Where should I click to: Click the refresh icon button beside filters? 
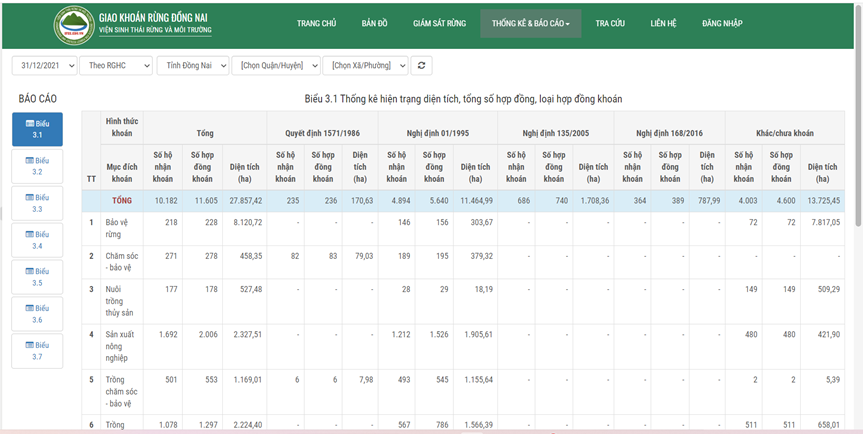(422, 65)
